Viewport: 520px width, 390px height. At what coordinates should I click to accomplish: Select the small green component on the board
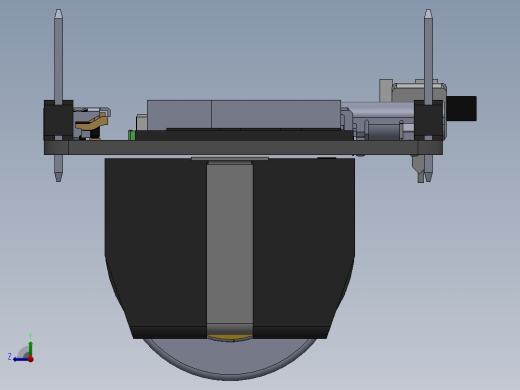[131, 135]
